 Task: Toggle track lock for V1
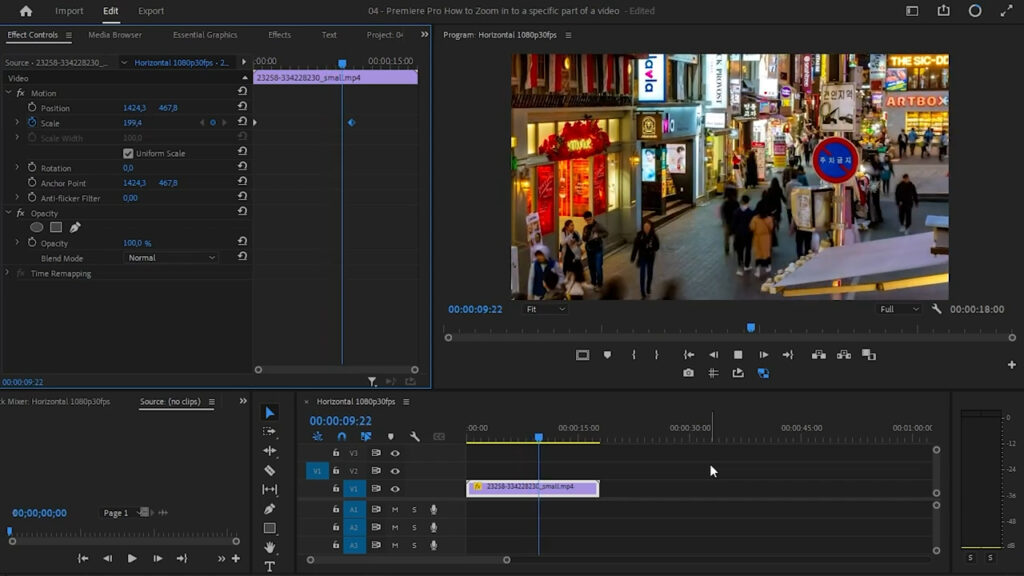(x=336, y=488)
